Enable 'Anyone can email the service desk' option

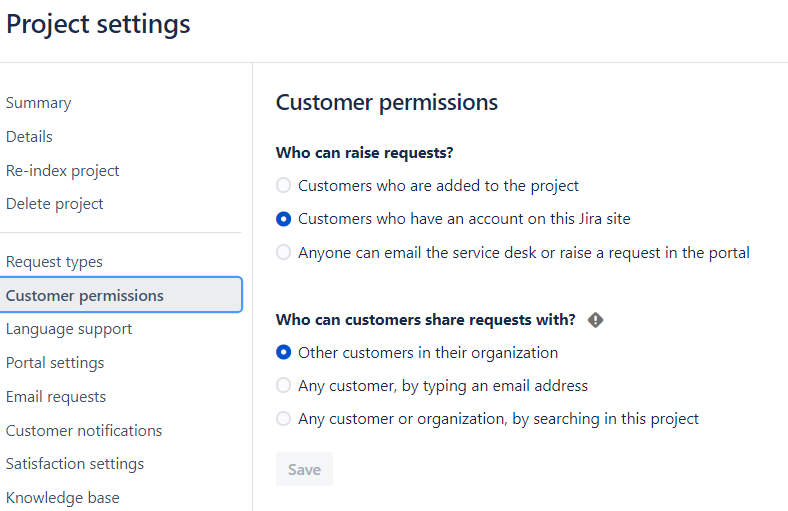coord(284,252)
